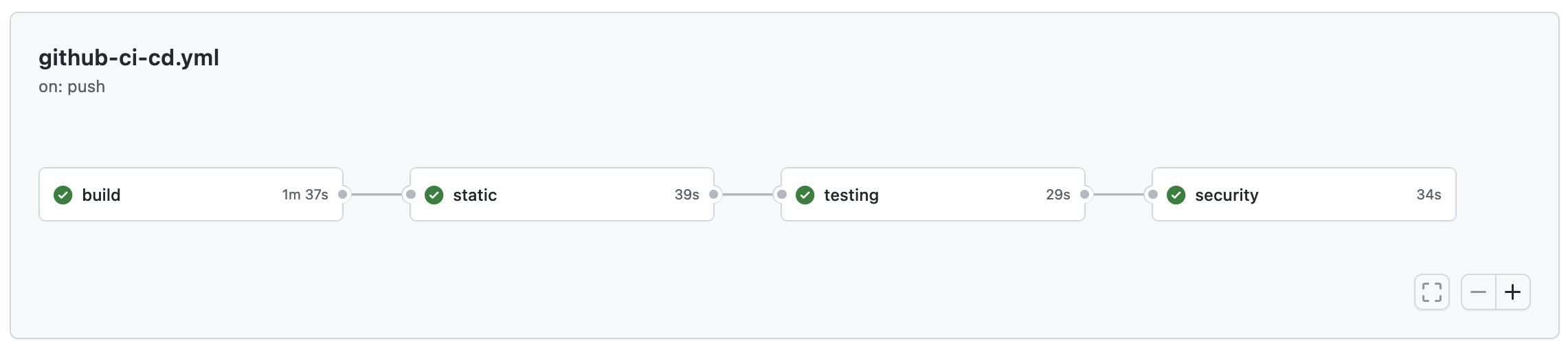Click the 39s duration on static job
Screen dimensions: 1568x348
coord(686,195)
